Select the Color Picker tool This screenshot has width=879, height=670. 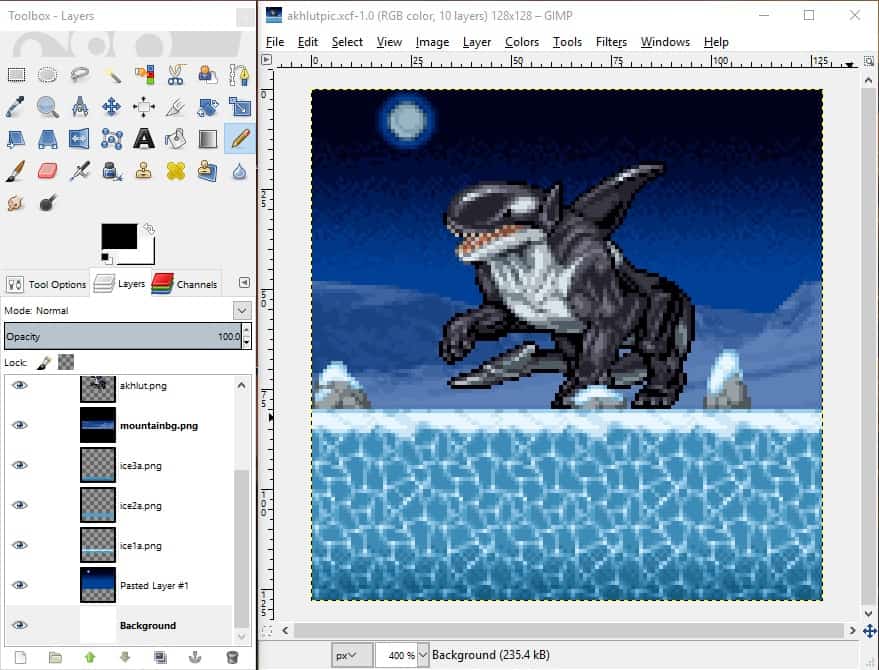click(x=16, y=107)
